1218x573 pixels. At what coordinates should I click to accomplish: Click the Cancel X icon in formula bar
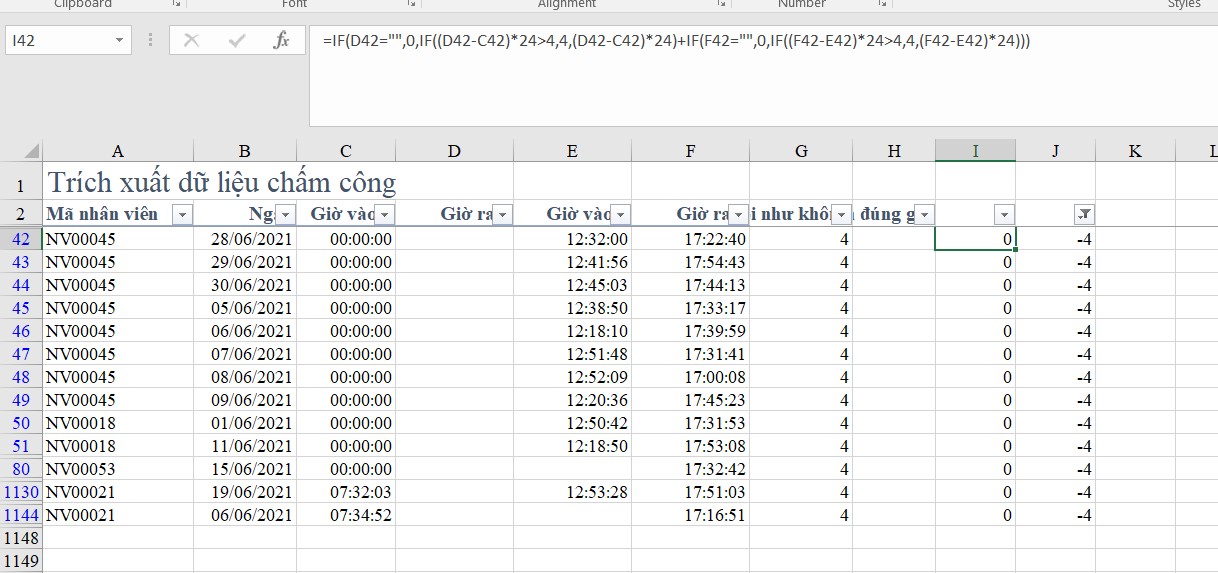(x=192, y=41)
